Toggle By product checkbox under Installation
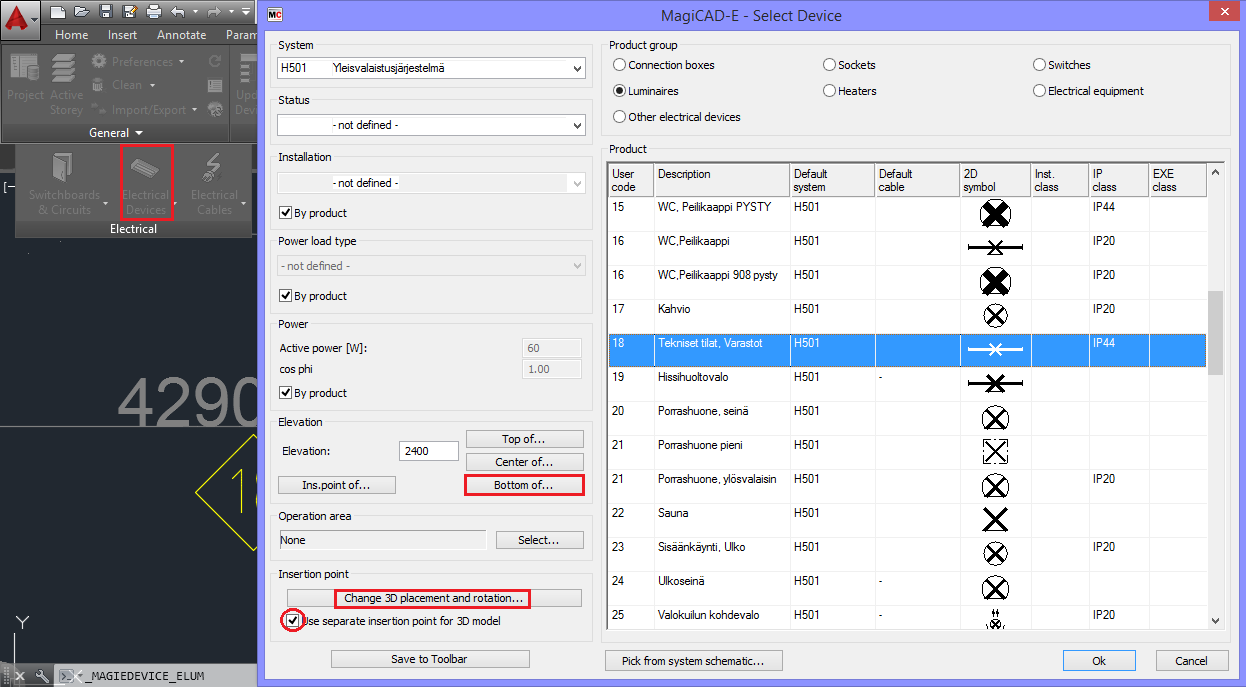Screen dimensions: 1246x687 tap(286, 213)
